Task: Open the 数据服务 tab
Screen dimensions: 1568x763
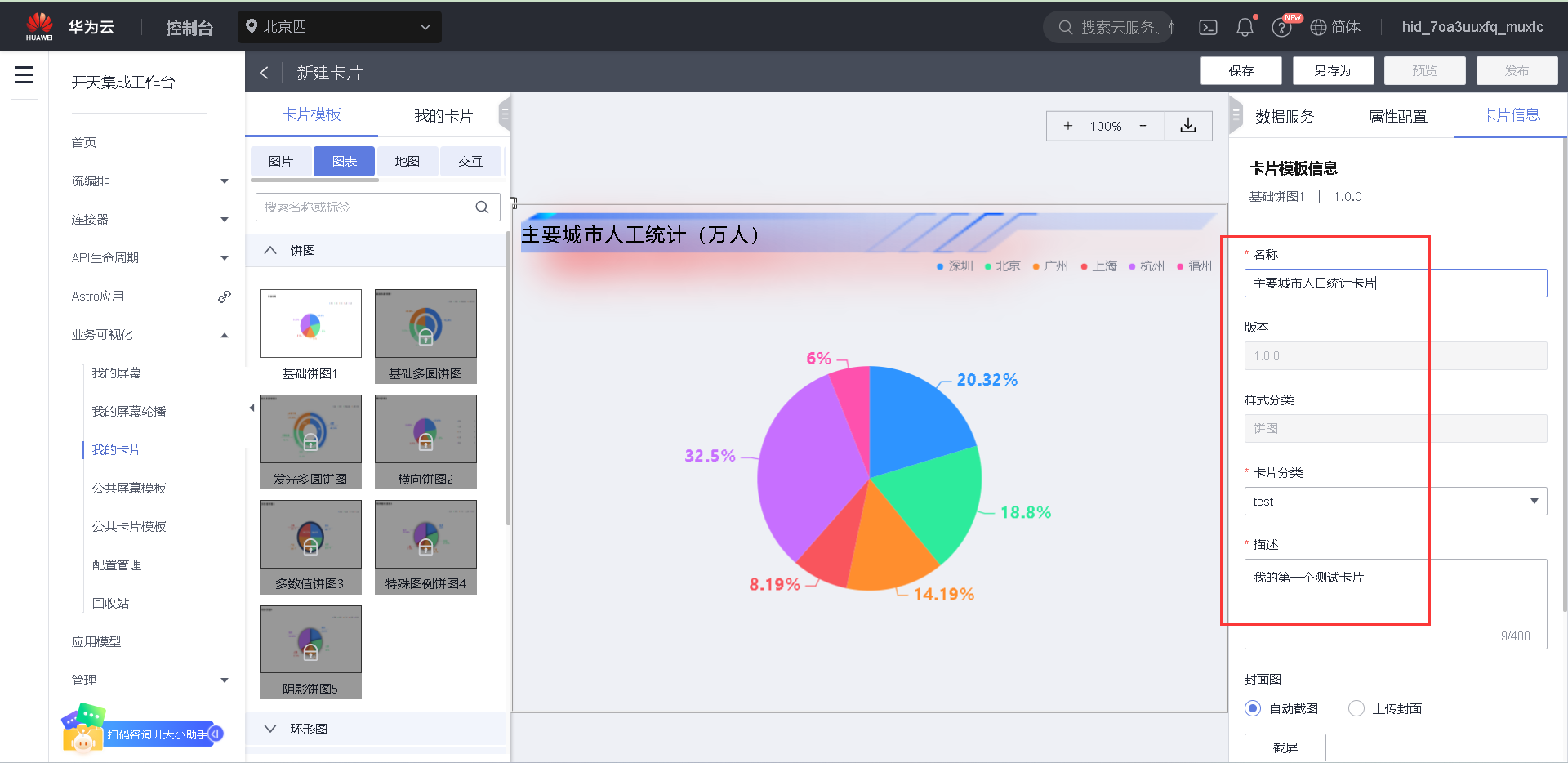Action: coord(1285,116)
